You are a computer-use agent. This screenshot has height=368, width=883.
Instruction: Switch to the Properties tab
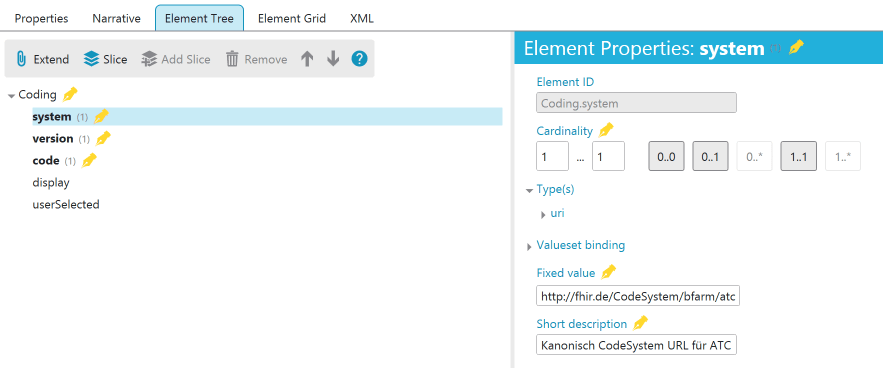(41, 19)
